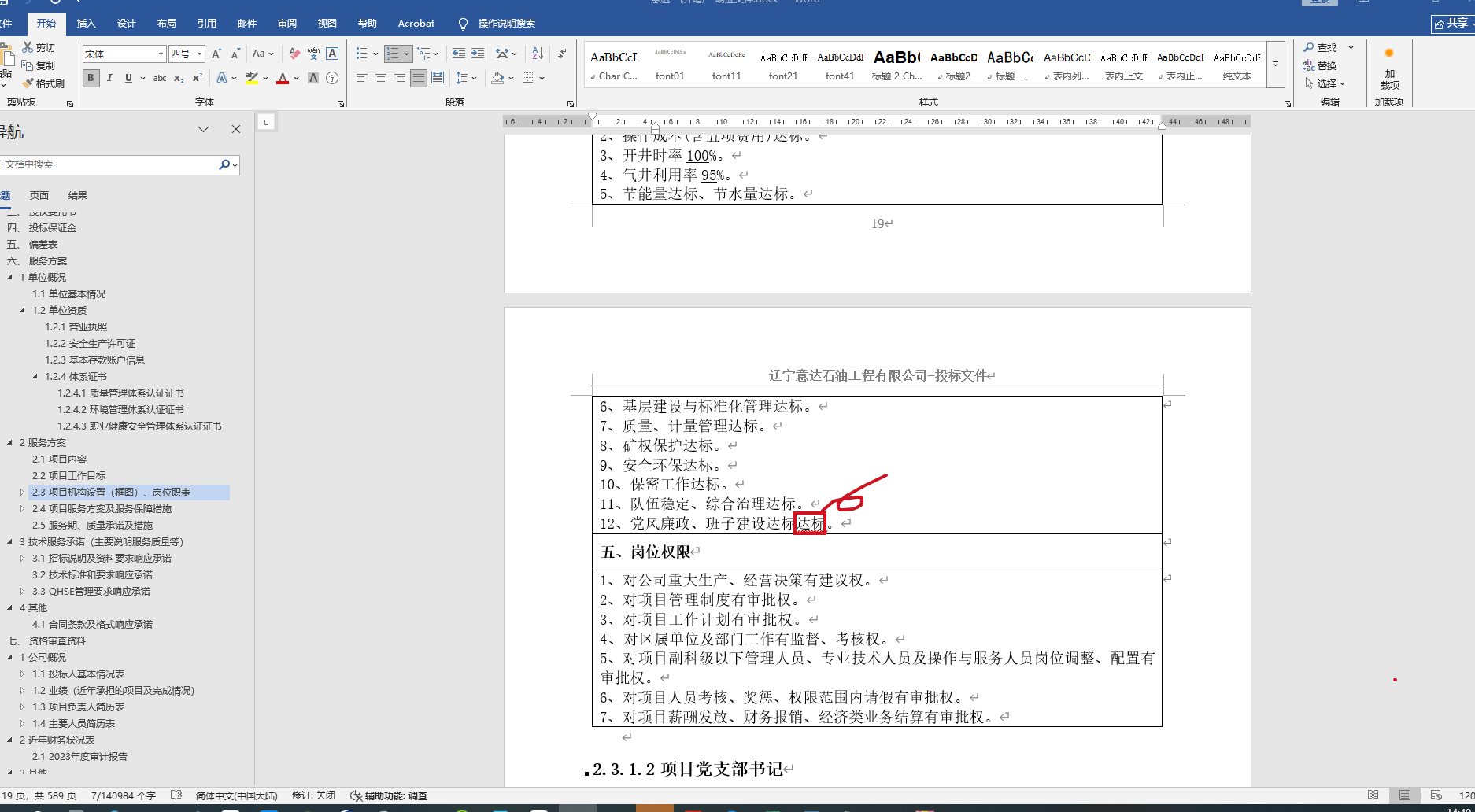The width and height of the screenshot is (1475, 812).
Task: Click the 复制 copy button
Action: (39, 66)
